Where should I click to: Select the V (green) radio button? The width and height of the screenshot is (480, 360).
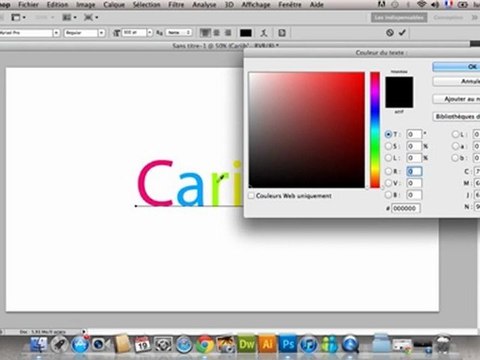(388, 183)
